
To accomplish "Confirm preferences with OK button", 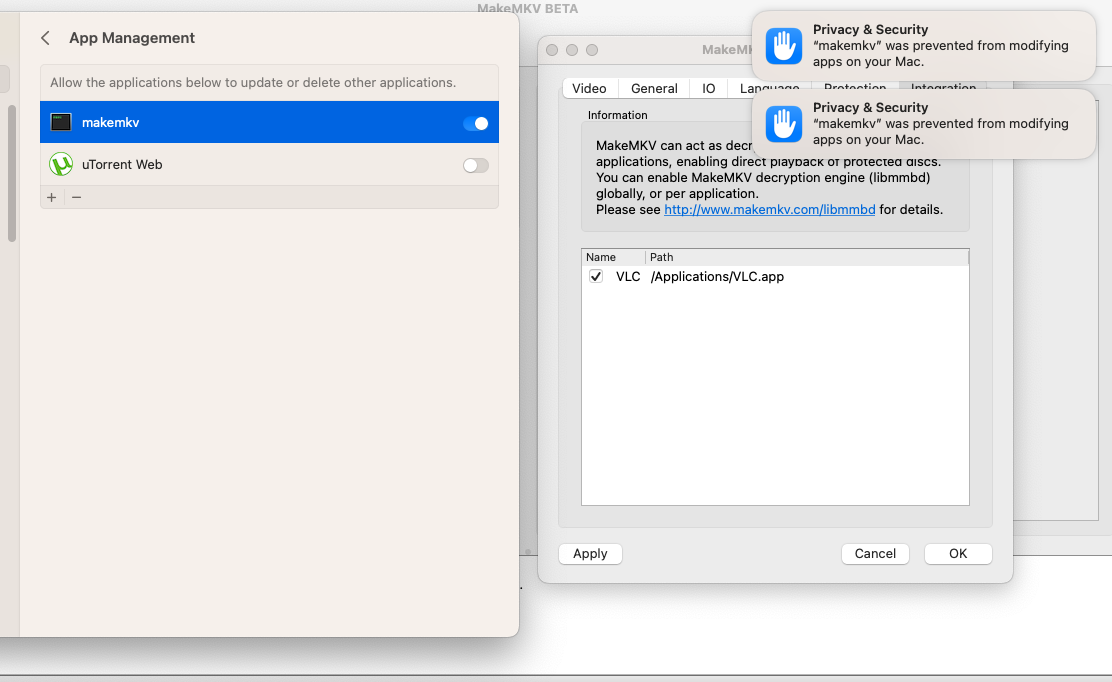I will (958, 554).
